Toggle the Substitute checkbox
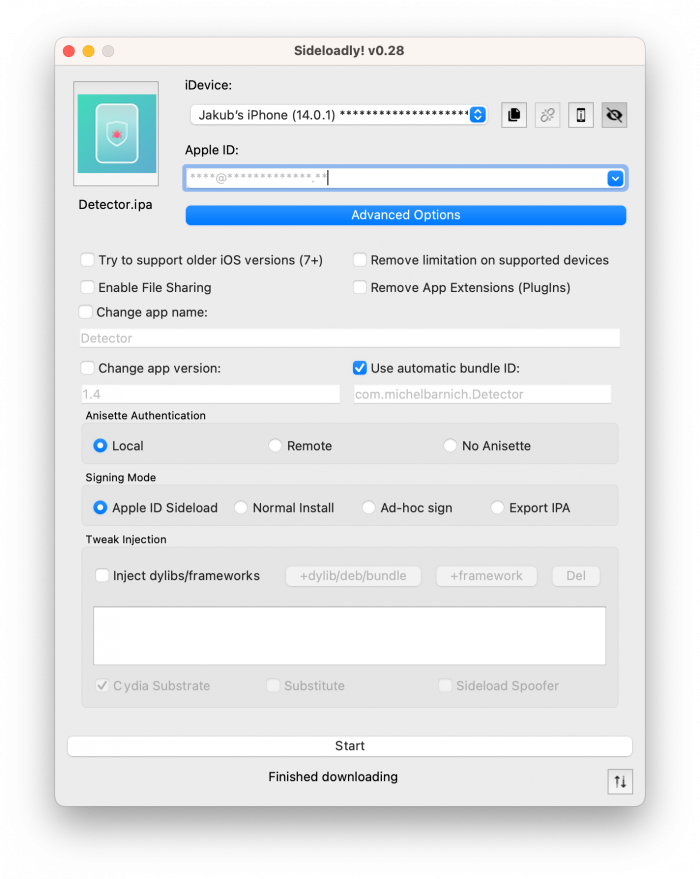The width and height of the screenshot is (700, 879). click(x=273, y=686)
